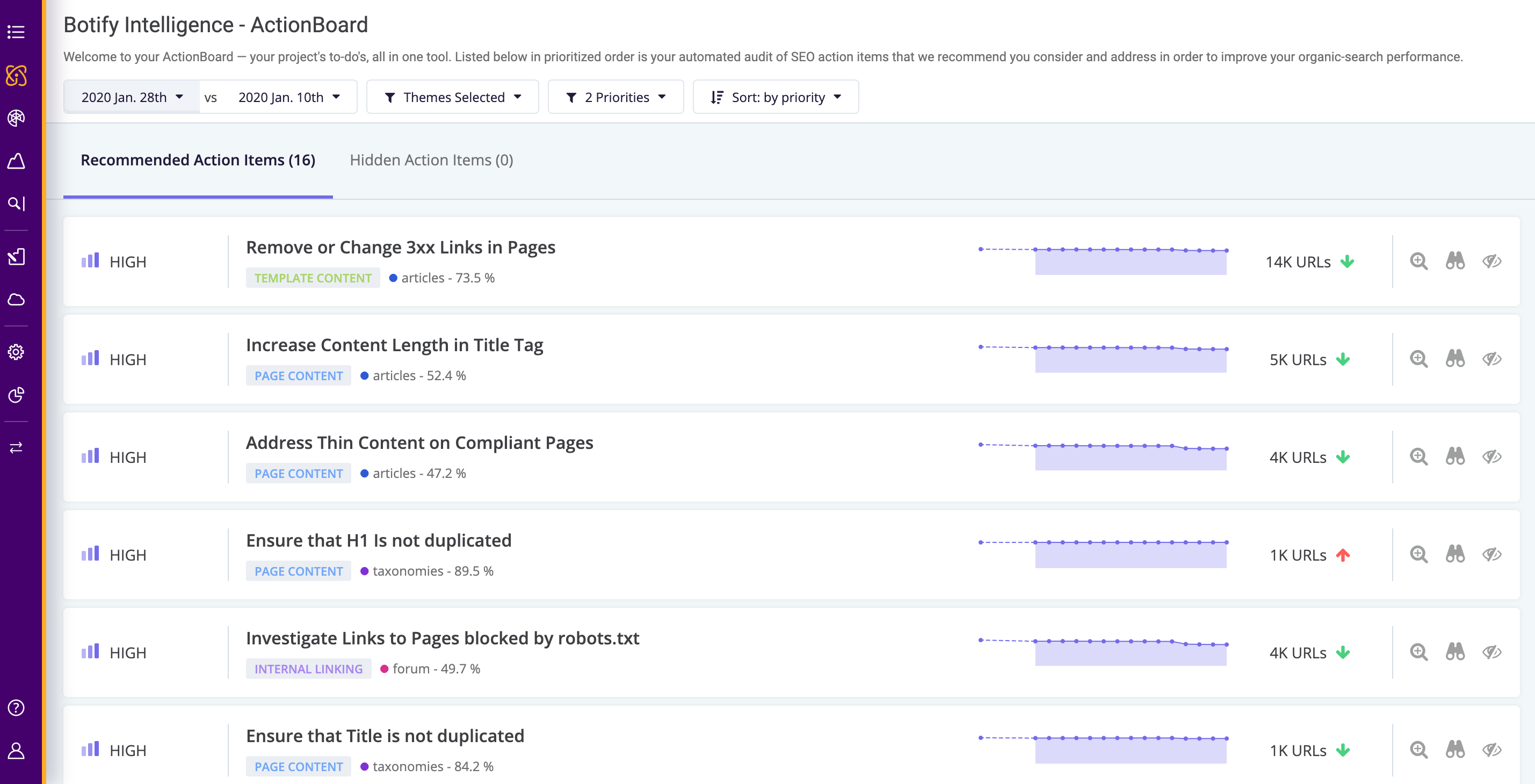Open the 2020 Jan. 28th date dropdown
Image resolution: width=1535 pixels, height=784 pixels.
click(x=132, y=97)
